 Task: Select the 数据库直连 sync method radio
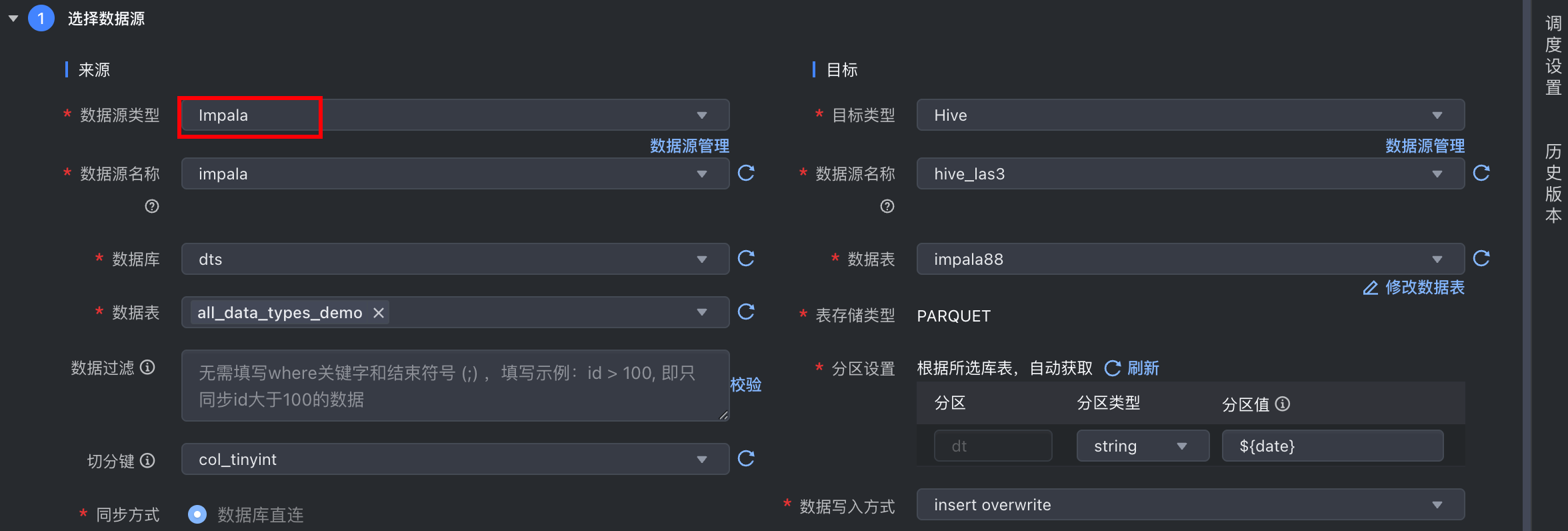[197, 514]
